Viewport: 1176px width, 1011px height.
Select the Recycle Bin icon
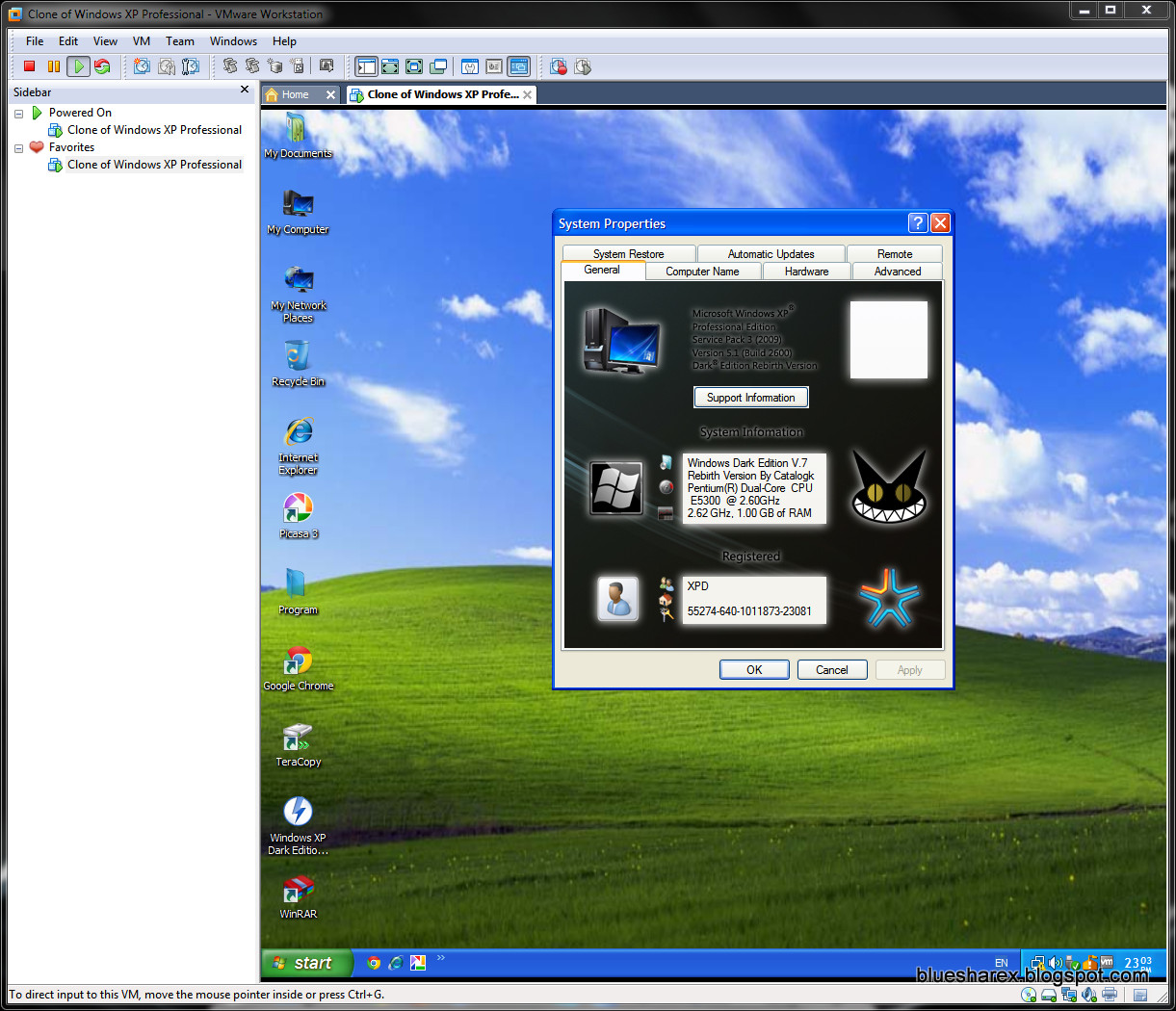point(298,364)
